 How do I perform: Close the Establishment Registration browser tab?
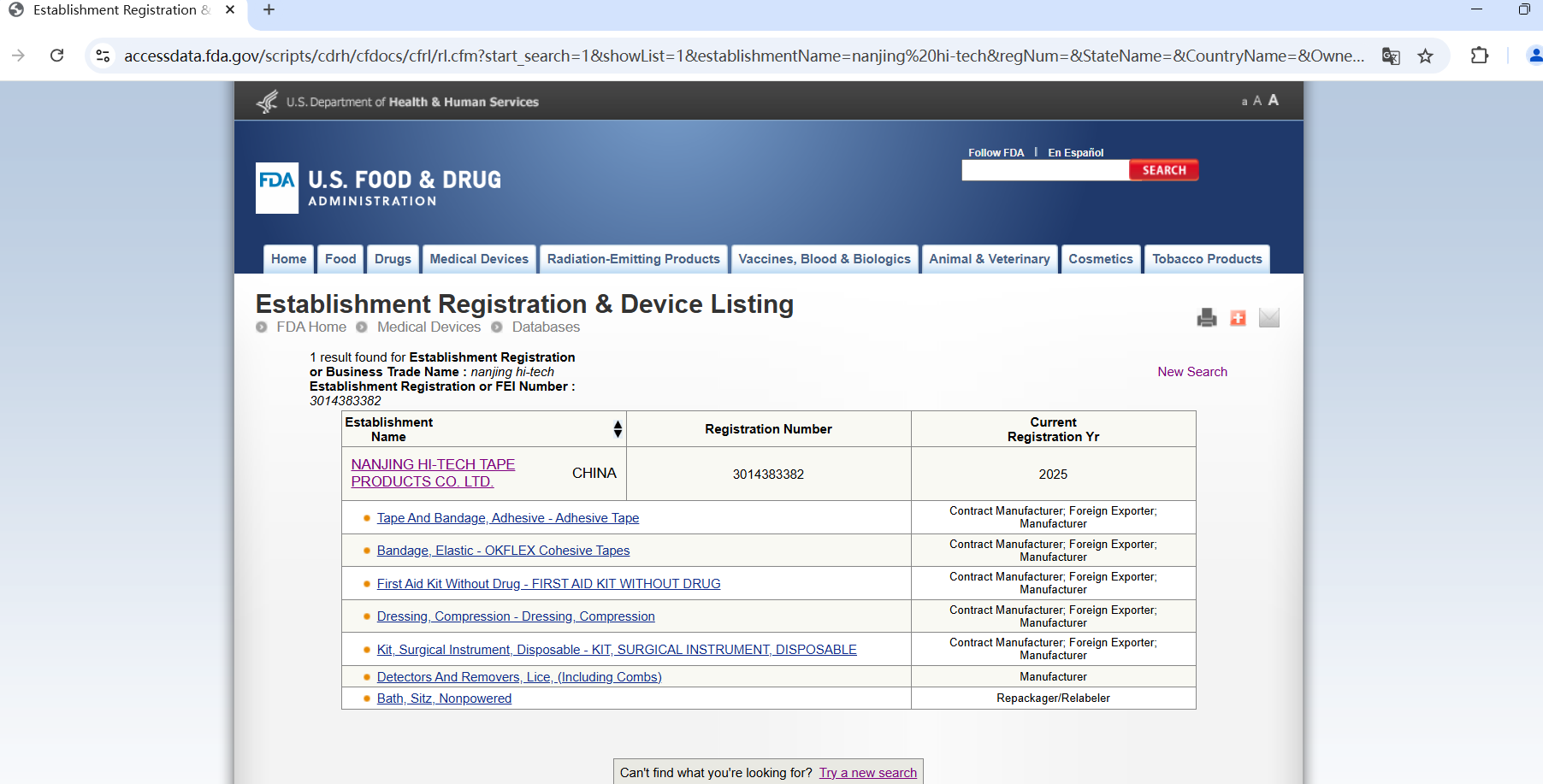point(230,10)
